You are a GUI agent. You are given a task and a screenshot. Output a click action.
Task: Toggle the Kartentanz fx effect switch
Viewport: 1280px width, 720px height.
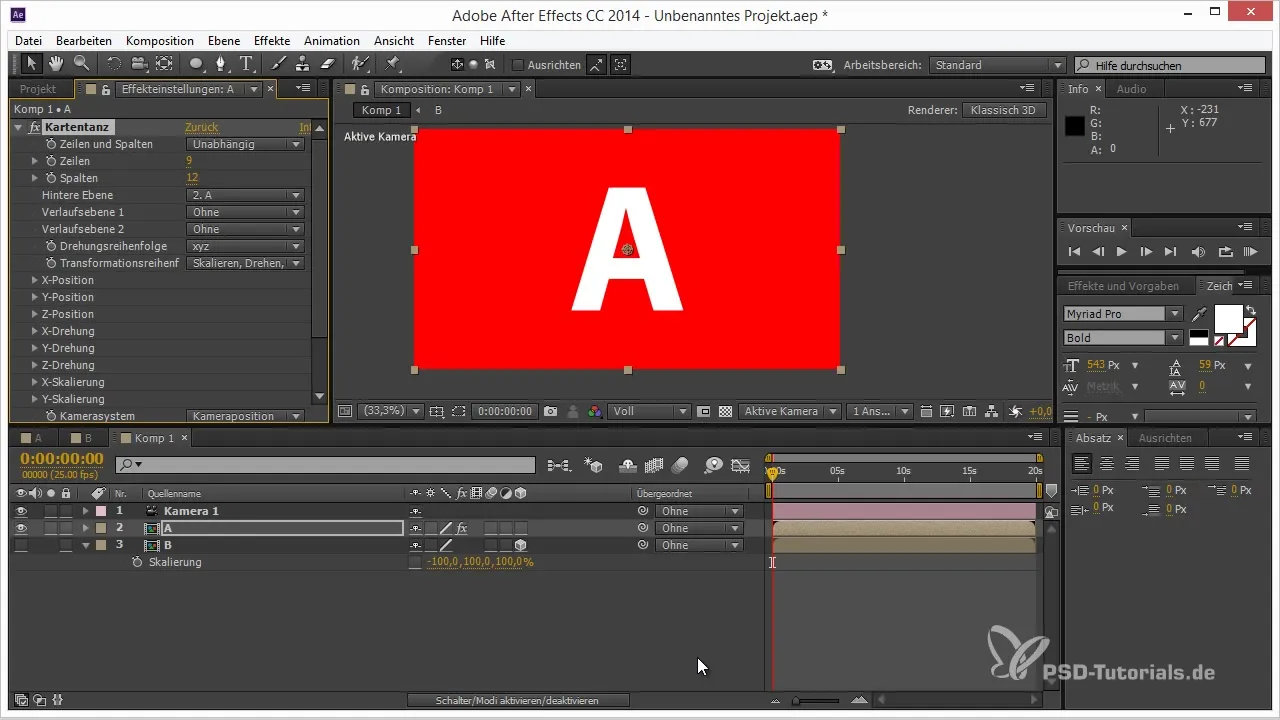(x=34, y=128)
